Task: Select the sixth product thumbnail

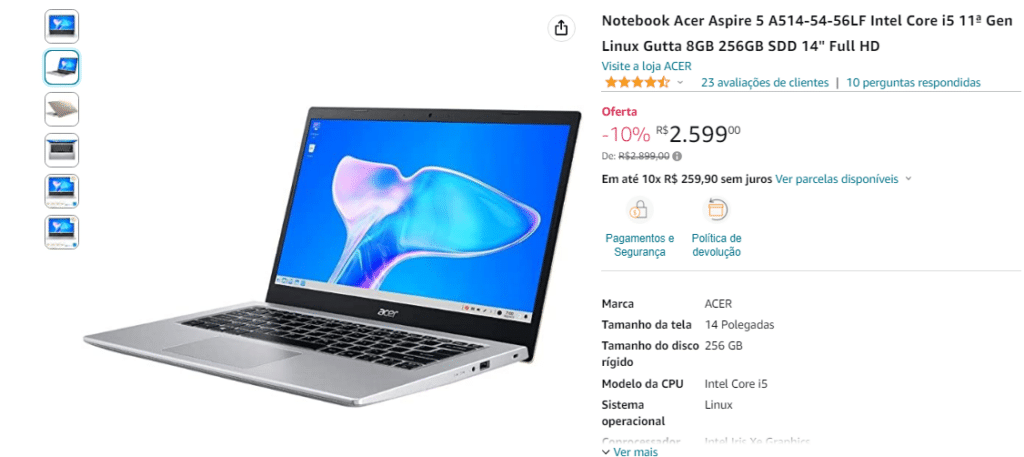Action: click(x=62, y=232)
